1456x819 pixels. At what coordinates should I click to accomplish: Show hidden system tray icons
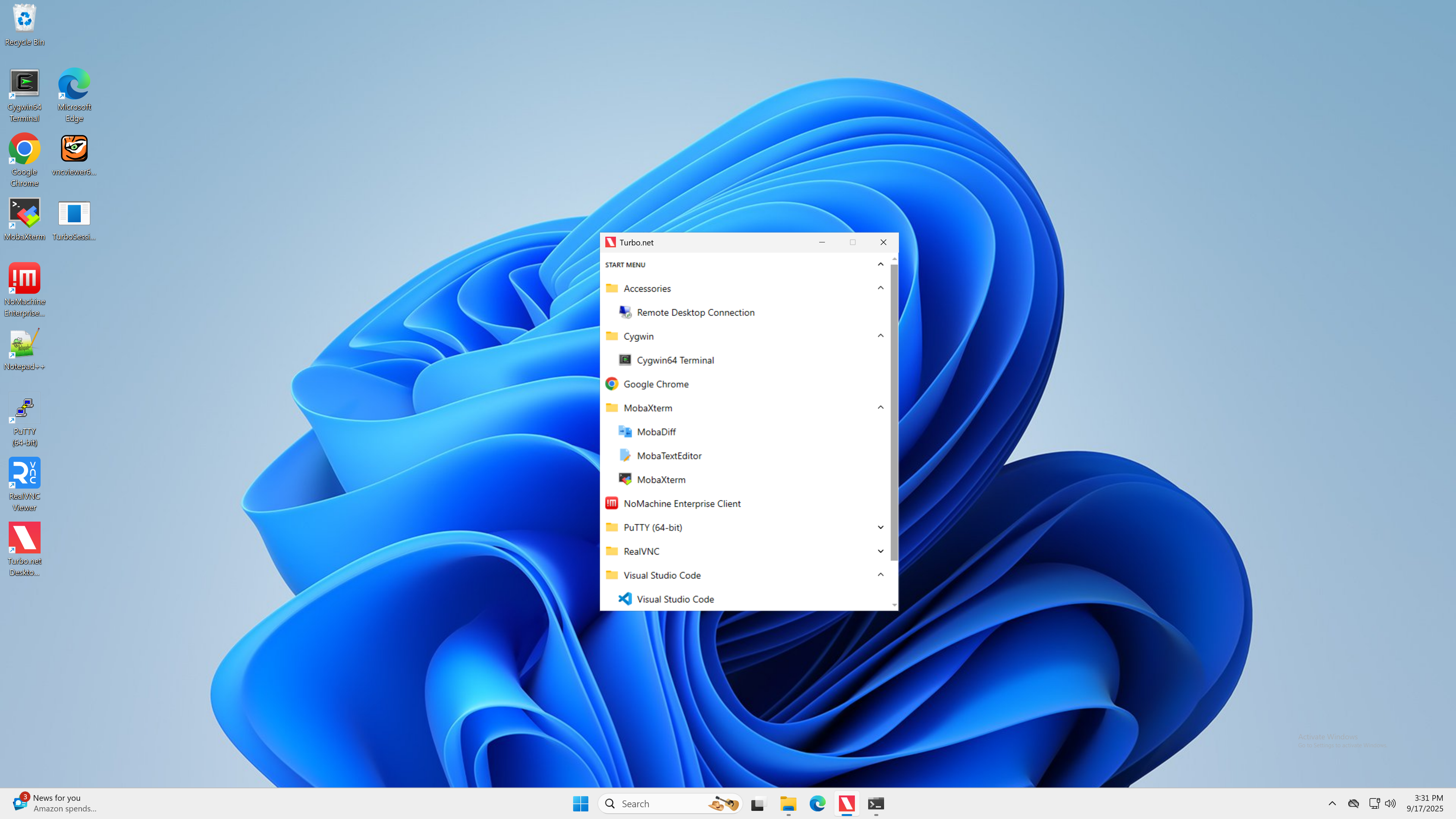(x=1332, y=803)
